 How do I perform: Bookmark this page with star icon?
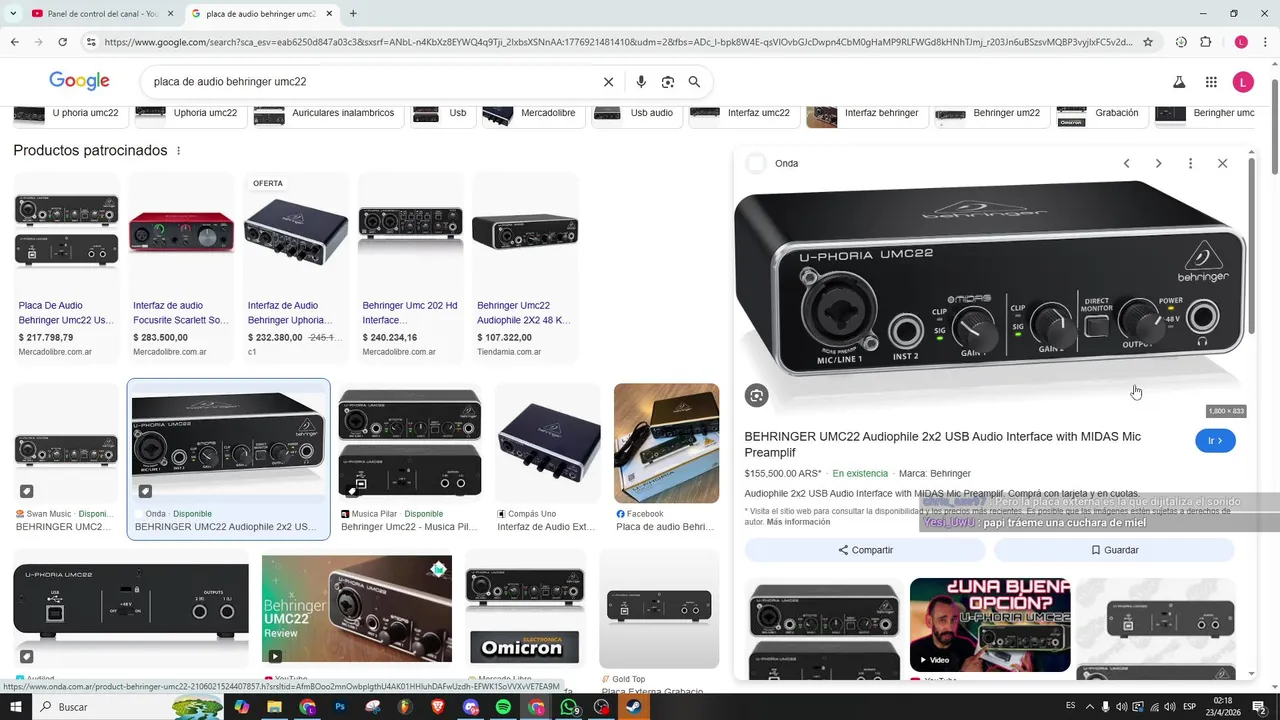1148,42
